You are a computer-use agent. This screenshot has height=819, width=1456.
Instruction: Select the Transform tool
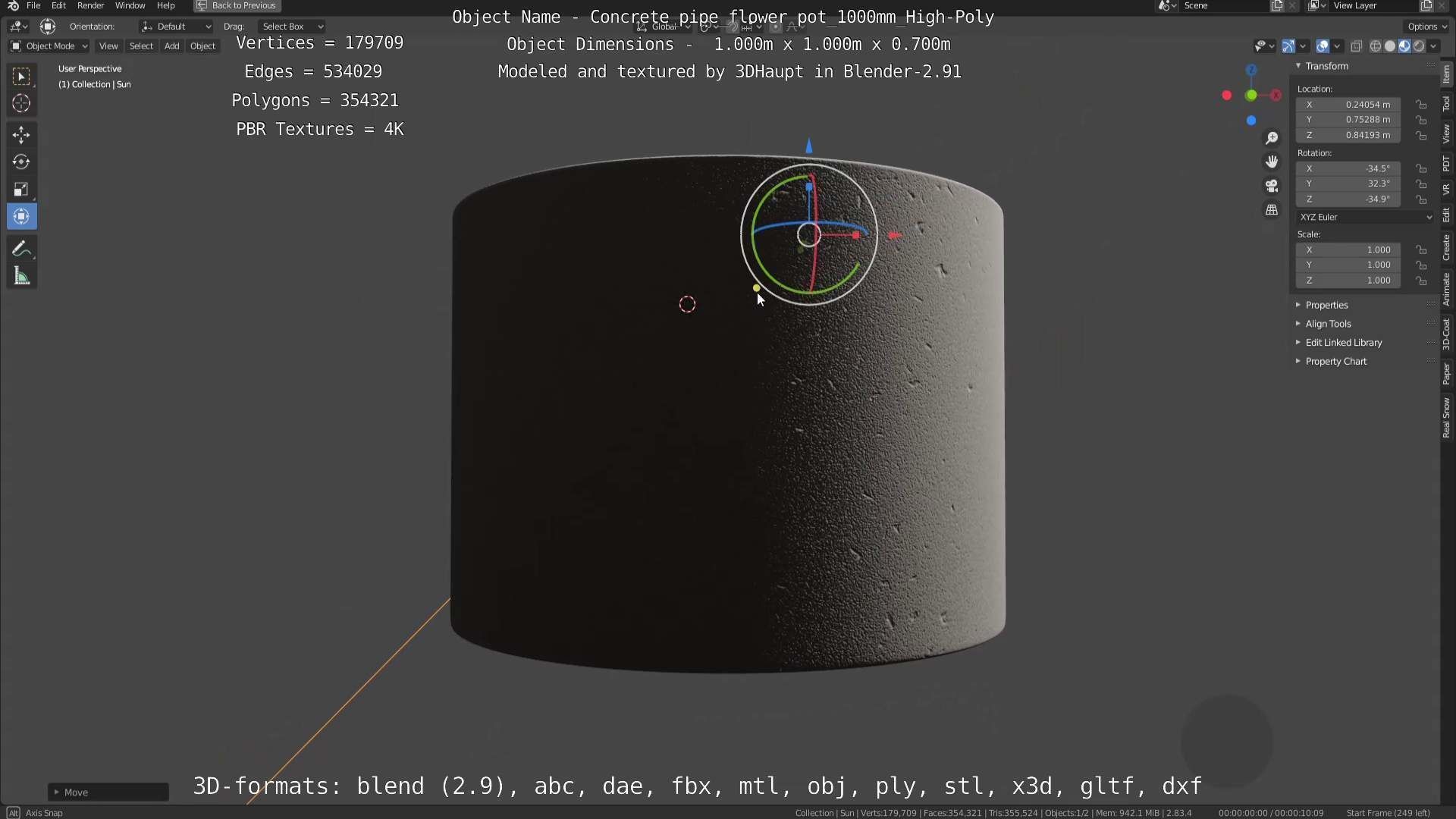[21, 217]
